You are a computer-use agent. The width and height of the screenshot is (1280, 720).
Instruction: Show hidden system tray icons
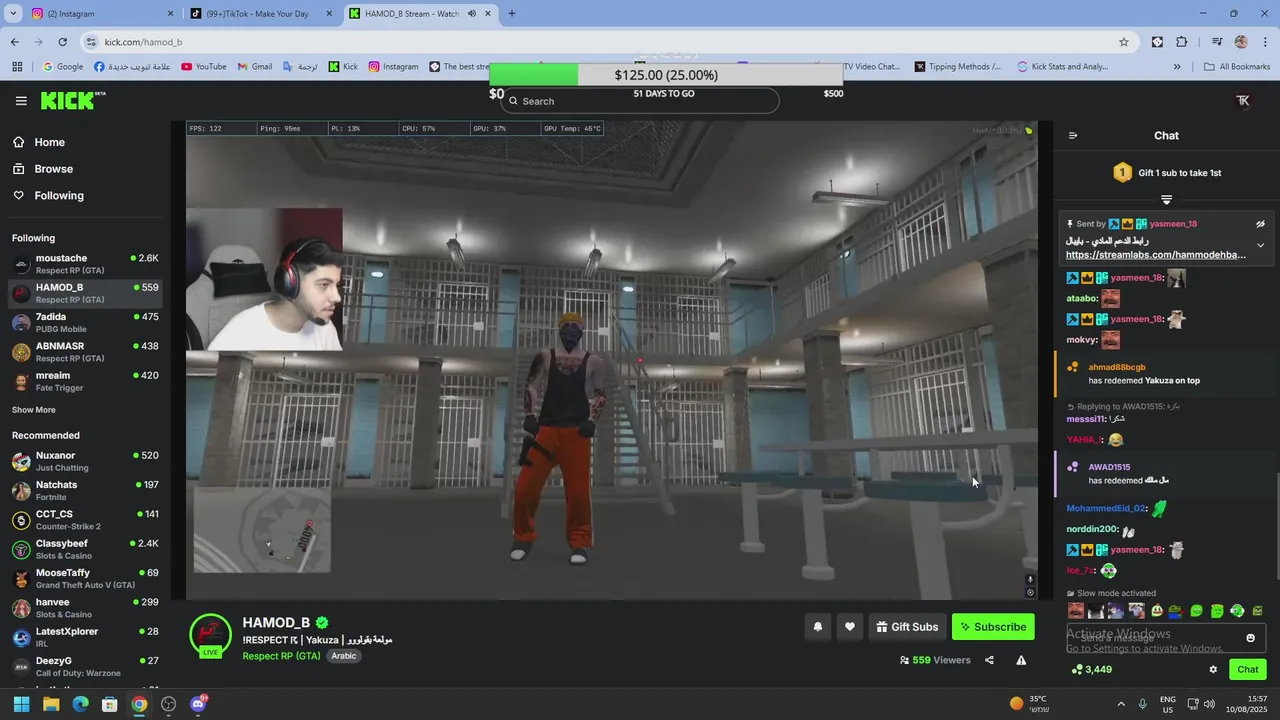[1120, 704]
